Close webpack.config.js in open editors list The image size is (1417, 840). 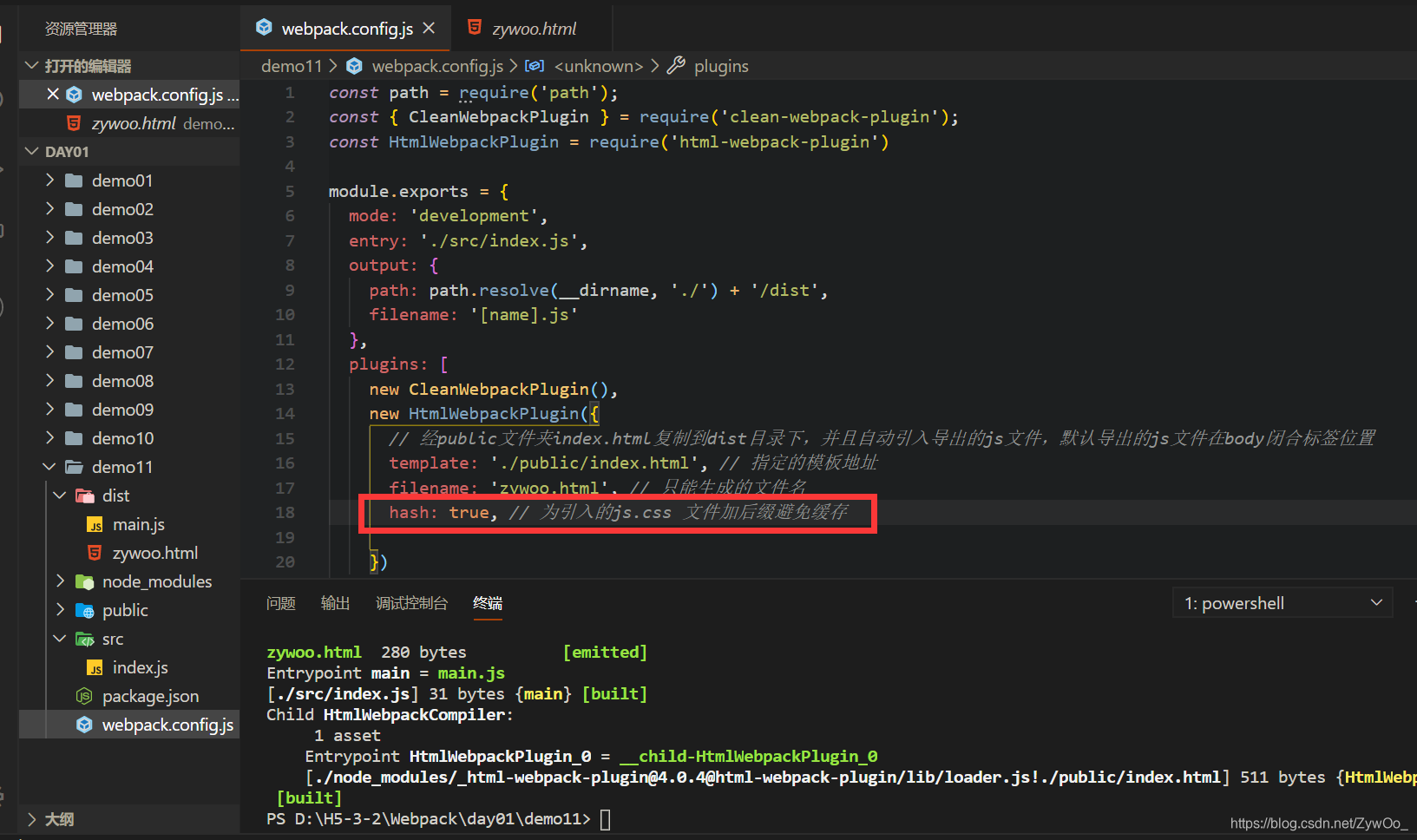pos(53,95)
